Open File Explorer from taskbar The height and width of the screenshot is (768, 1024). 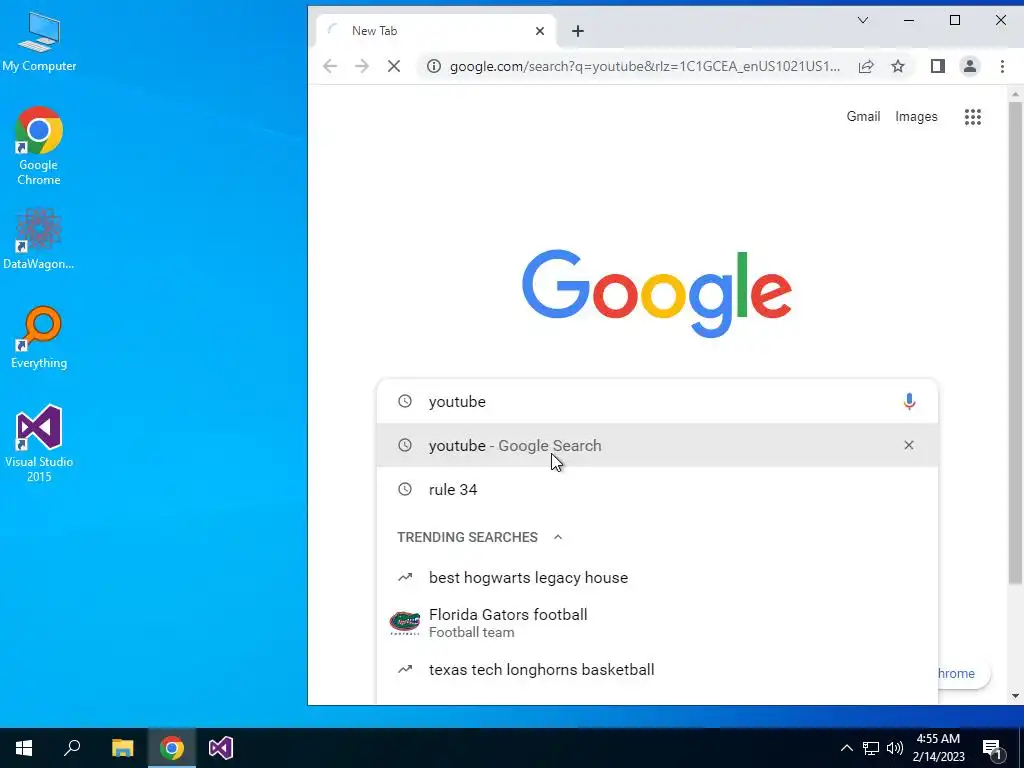point(122,748)
